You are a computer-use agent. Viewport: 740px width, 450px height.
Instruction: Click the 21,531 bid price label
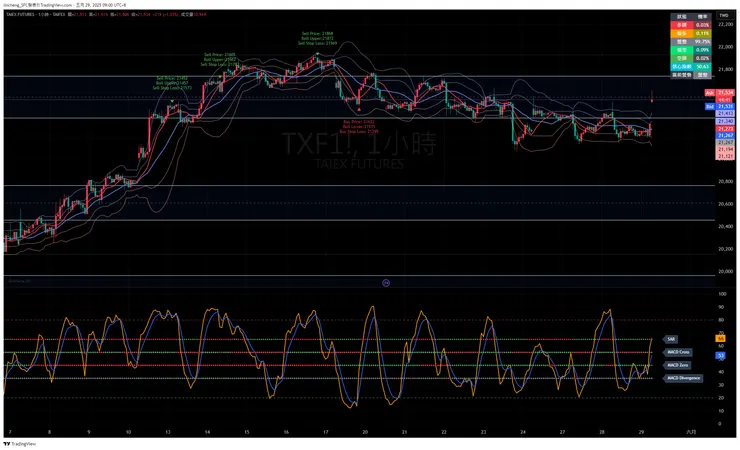[725, 107]
